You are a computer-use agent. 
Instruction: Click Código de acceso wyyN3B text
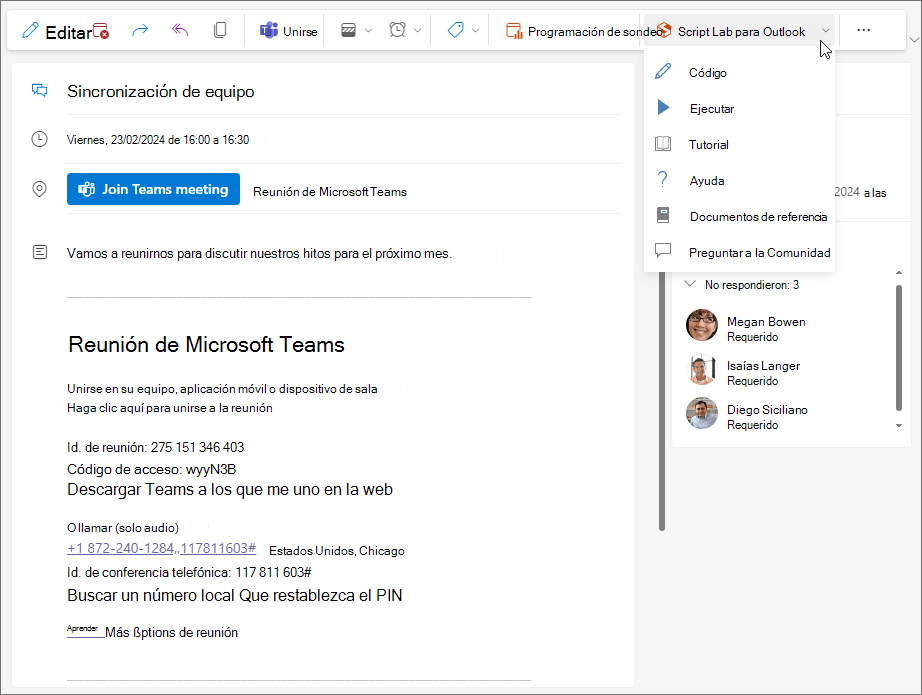pyautogui.click(x=151, y=469)
